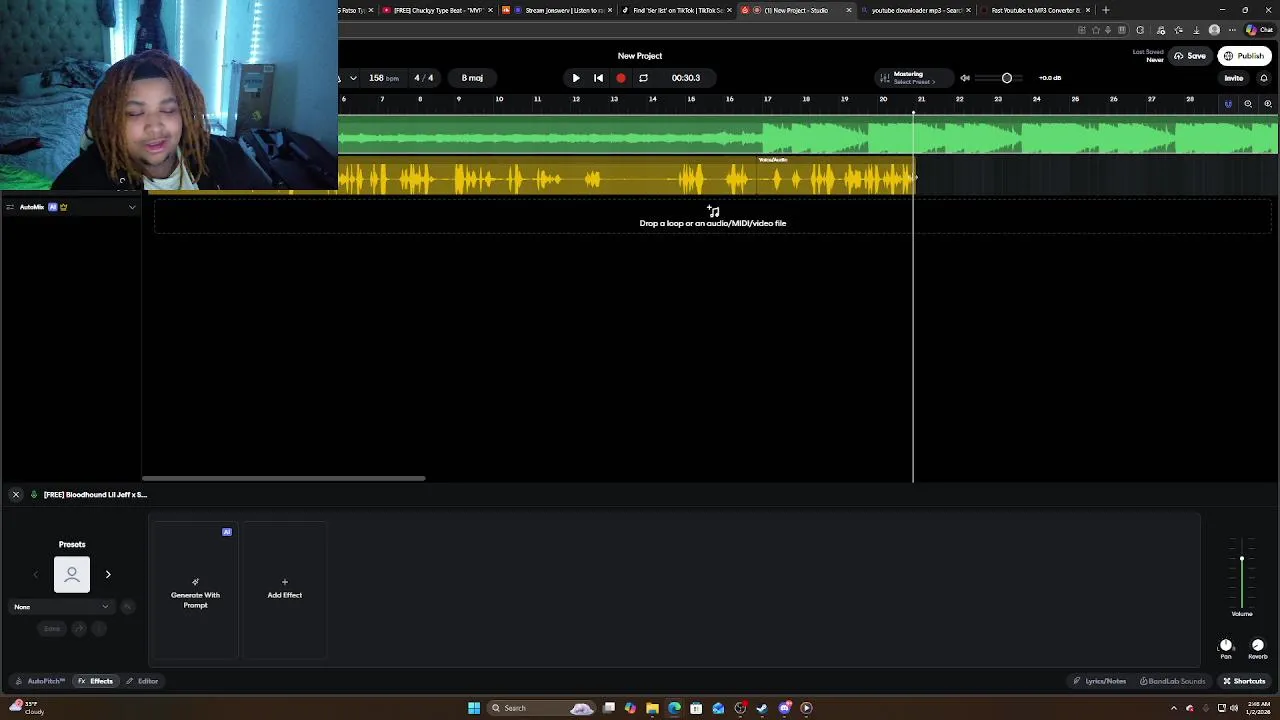Toggle the snap magnet icon
The height and width of the screenshot is (720, 1280).
click(x=1228, y=104)
